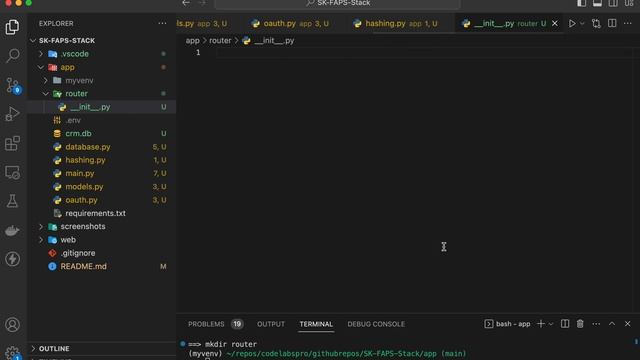Open the new terminal launch profile dropdown
The height and width of the screenshot is (360, 640).
[x=551, y=324]
